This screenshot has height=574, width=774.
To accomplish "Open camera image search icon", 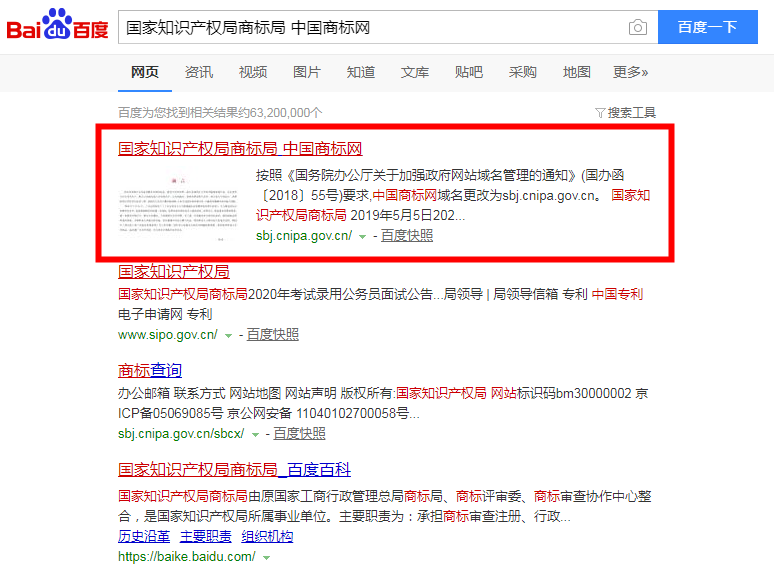I will [x=638, y=27].
